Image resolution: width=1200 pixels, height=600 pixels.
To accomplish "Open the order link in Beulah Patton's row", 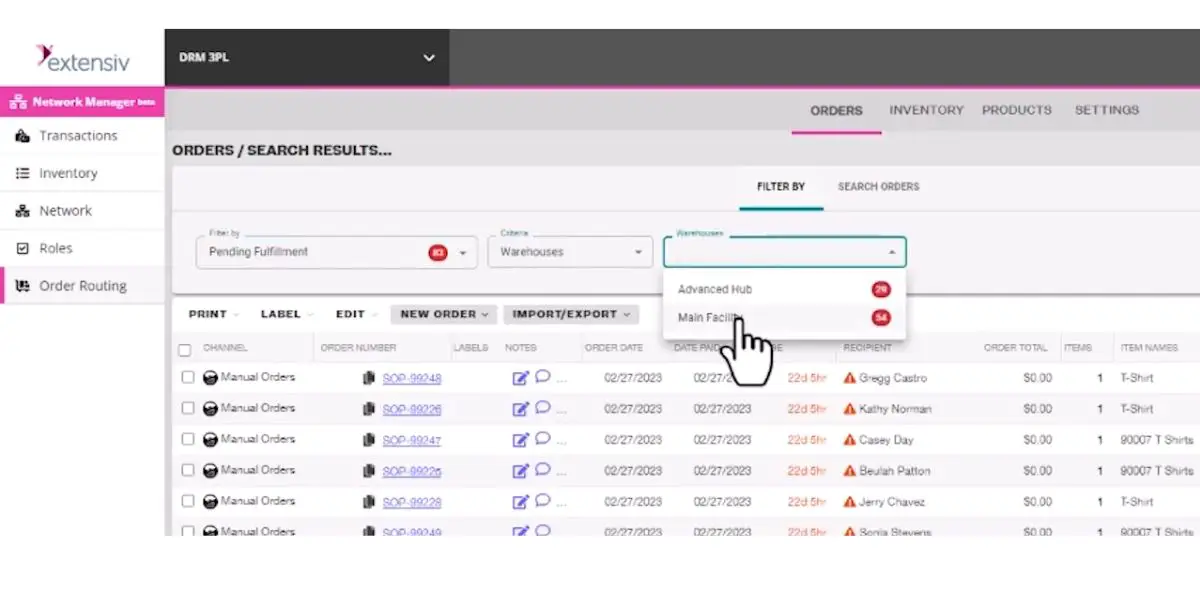I will point(412,472).
